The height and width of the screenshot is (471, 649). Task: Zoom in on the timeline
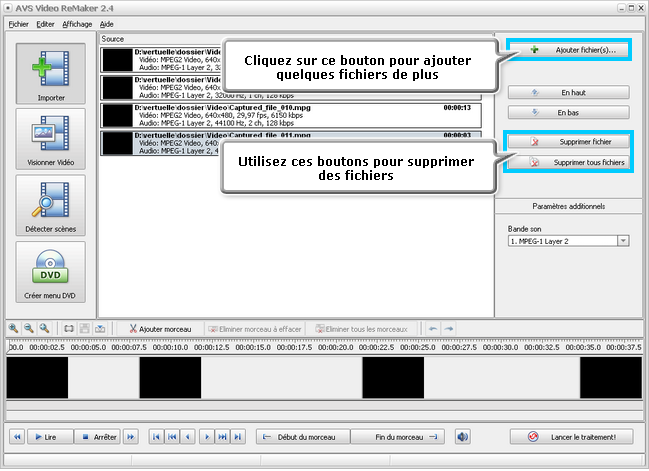tap(13, 329)
